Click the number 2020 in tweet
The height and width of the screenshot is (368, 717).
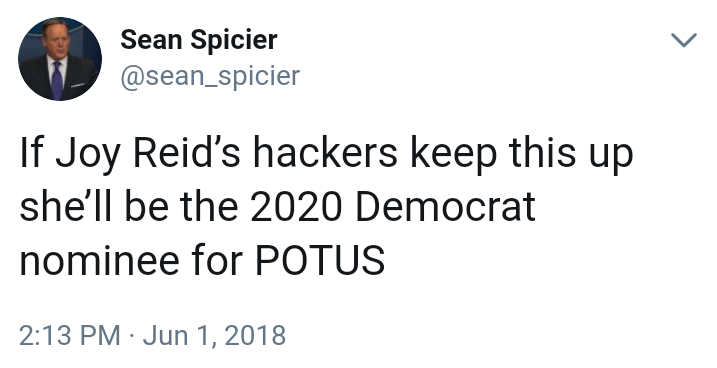tap(296, 207)
